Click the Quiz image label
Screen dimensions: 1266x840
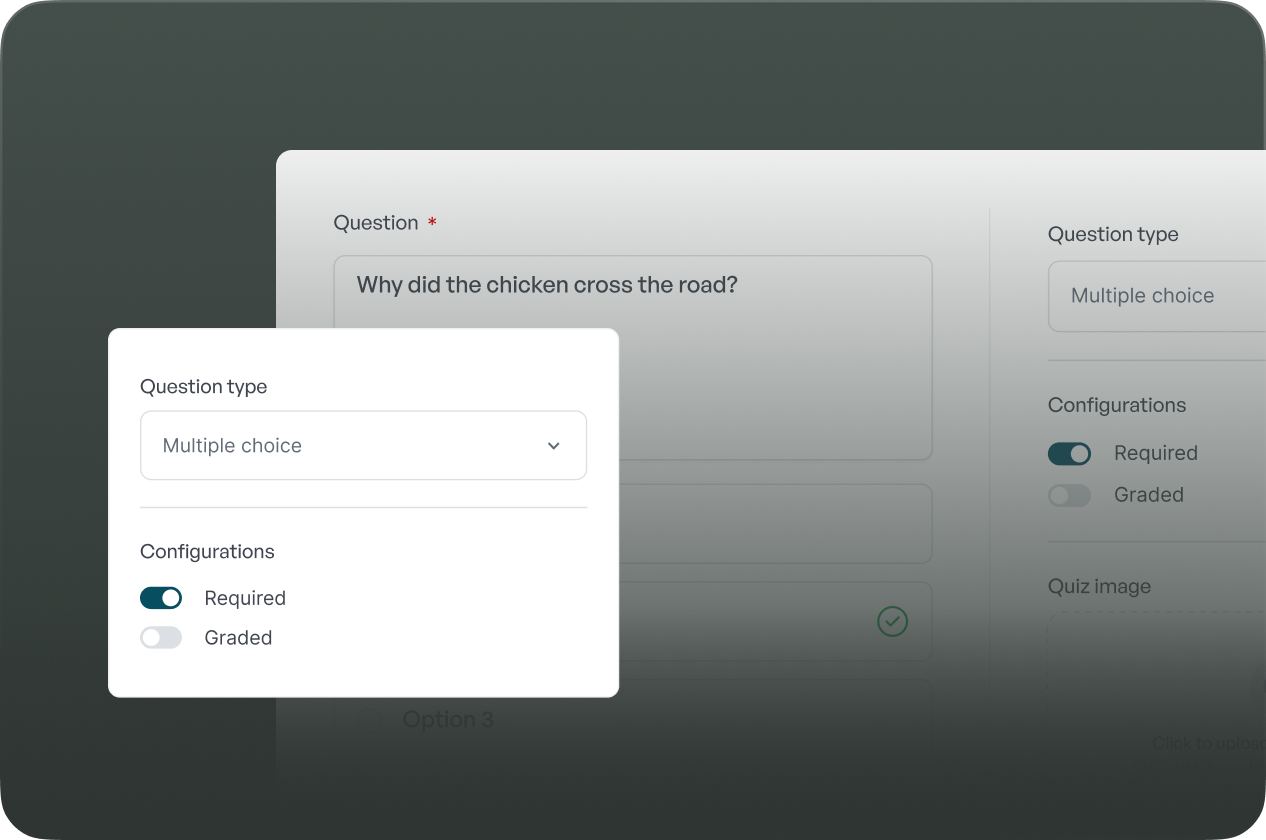[x=1099, y=587]
